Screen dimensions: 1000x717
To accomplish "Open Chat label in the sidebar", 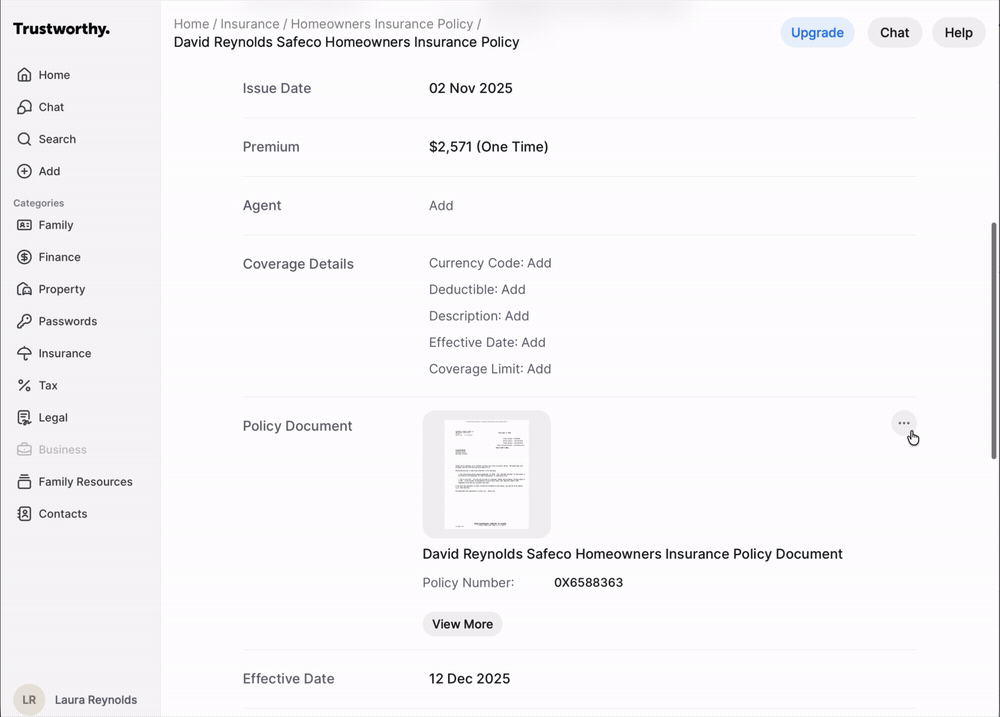I will click(x=51, y=107).
